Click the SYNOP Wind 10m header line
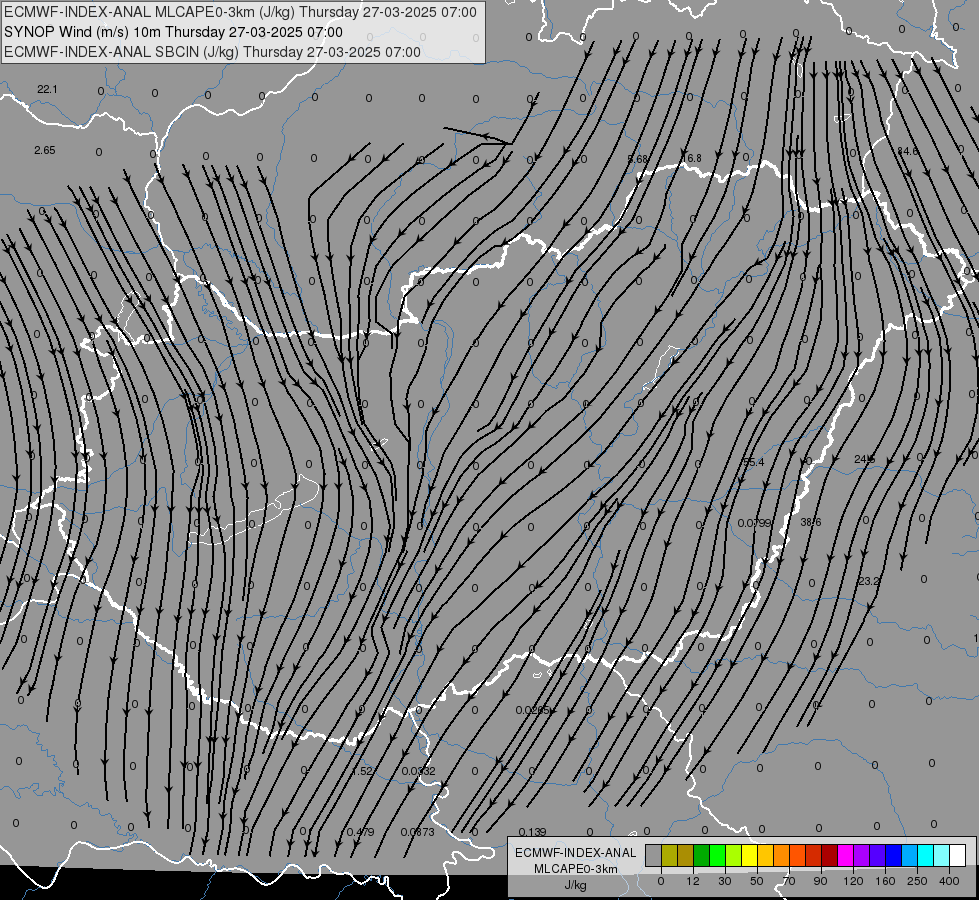This screenshot has height=900, width=979. point(173,32)
